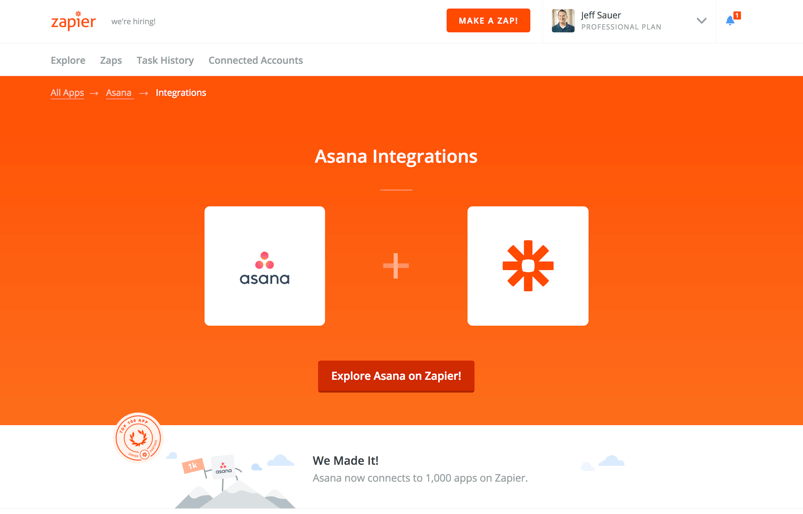Click Explore Asana on Zapier button
The image size is (803, 514).
coord(396,376)
